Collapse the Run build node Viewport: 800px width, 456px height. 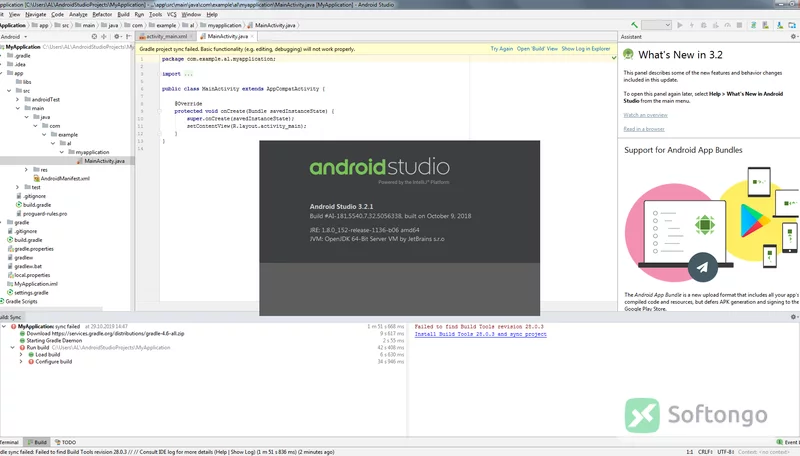click(12, 347)
